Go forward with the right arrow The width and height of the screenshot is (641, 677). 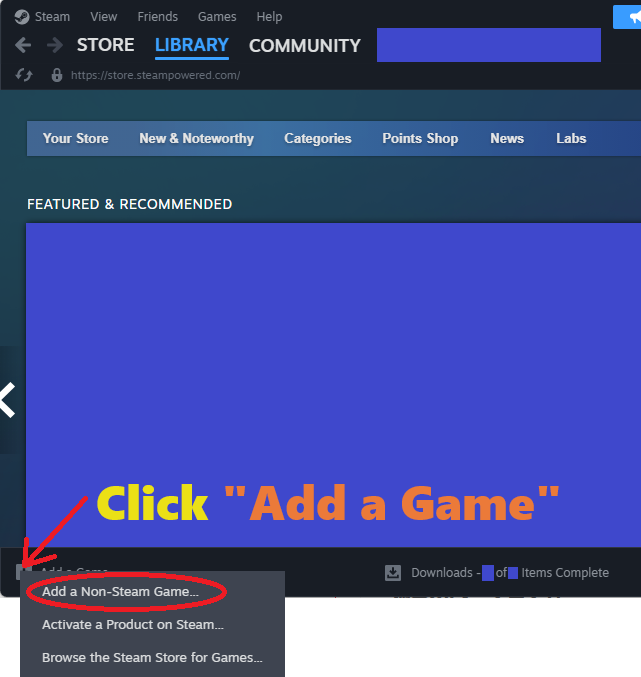(52, 46)
